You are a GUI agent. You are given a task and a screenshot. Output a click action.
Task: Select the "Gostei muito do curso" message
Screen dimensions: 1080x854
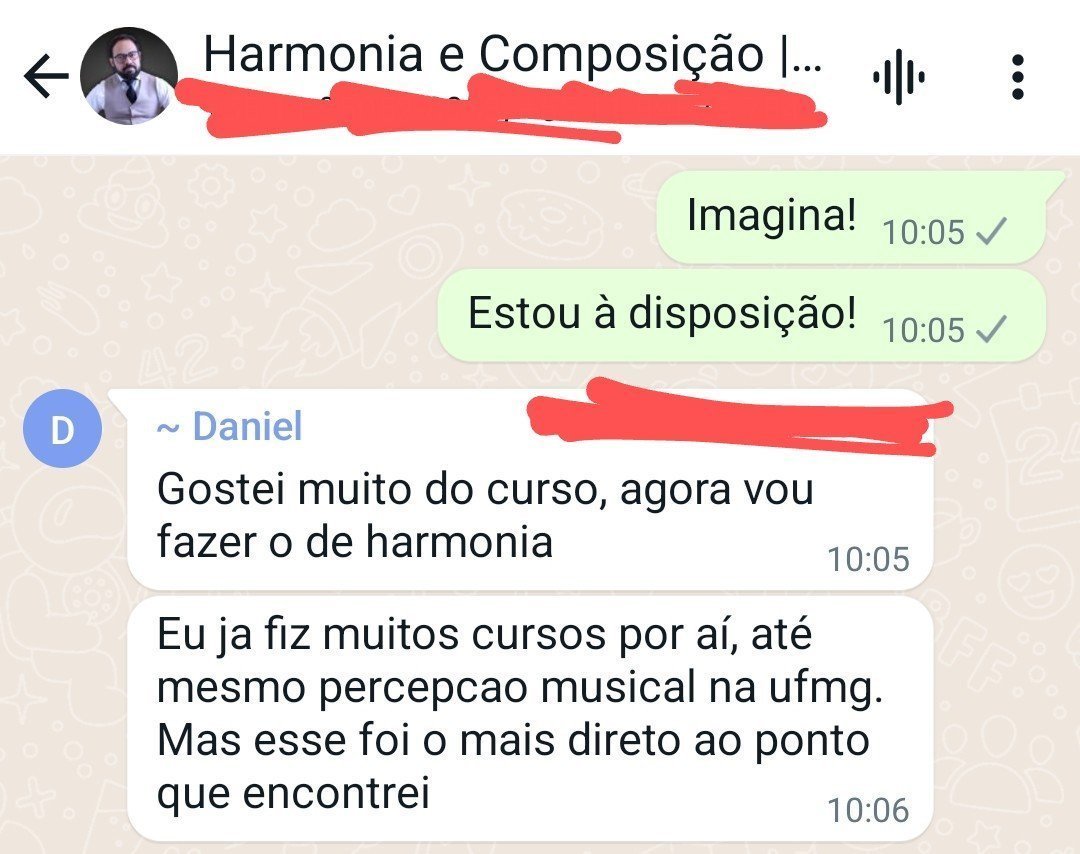pyautogui.click(x=530, y=490)
